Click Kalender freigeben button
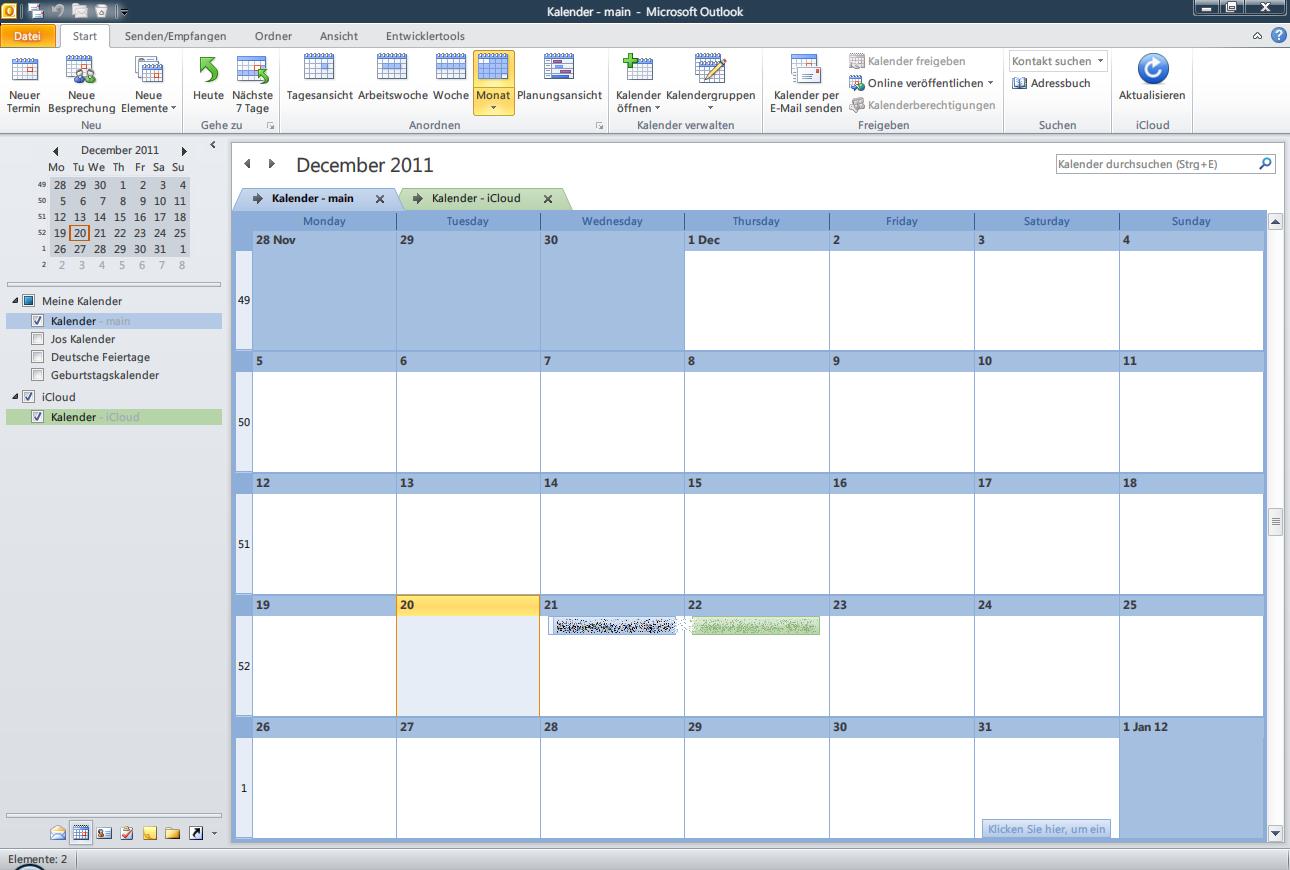The width and height of the screenshot is (1290, 870). coord(907,61)
